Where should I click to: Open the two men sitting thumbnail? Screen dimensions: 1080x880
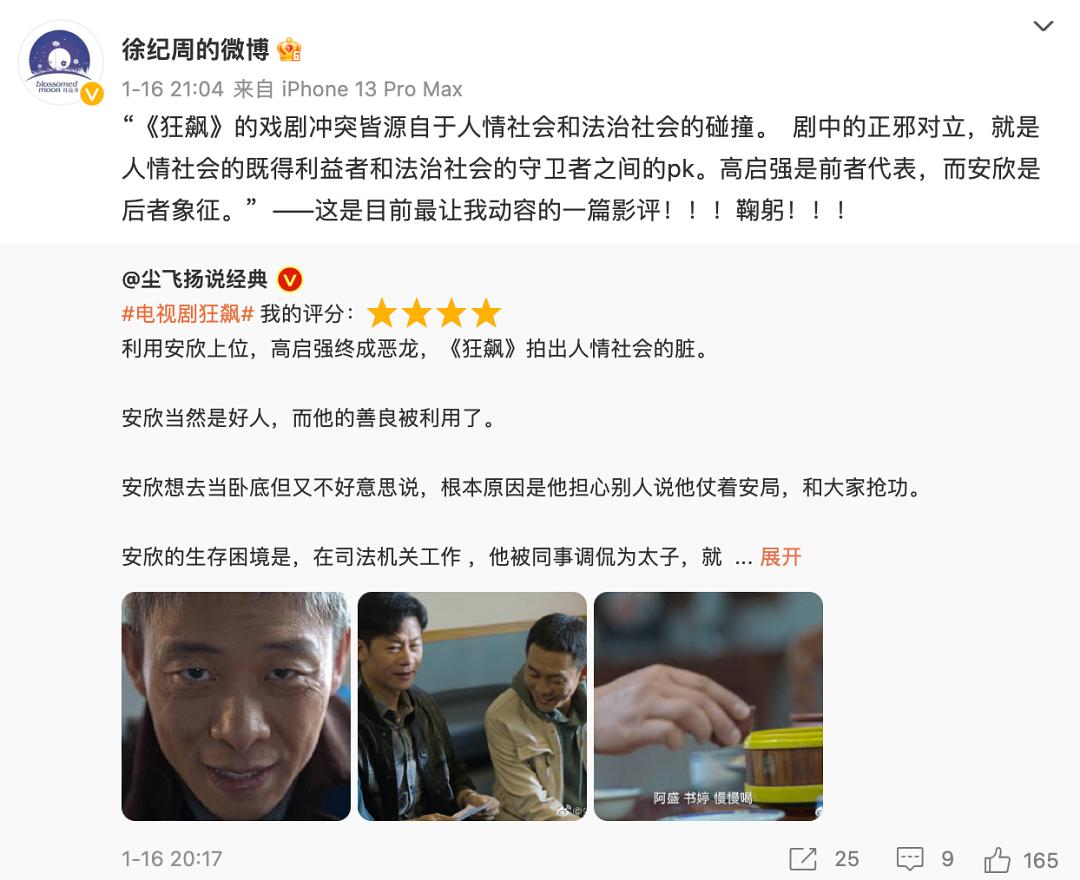472,706
